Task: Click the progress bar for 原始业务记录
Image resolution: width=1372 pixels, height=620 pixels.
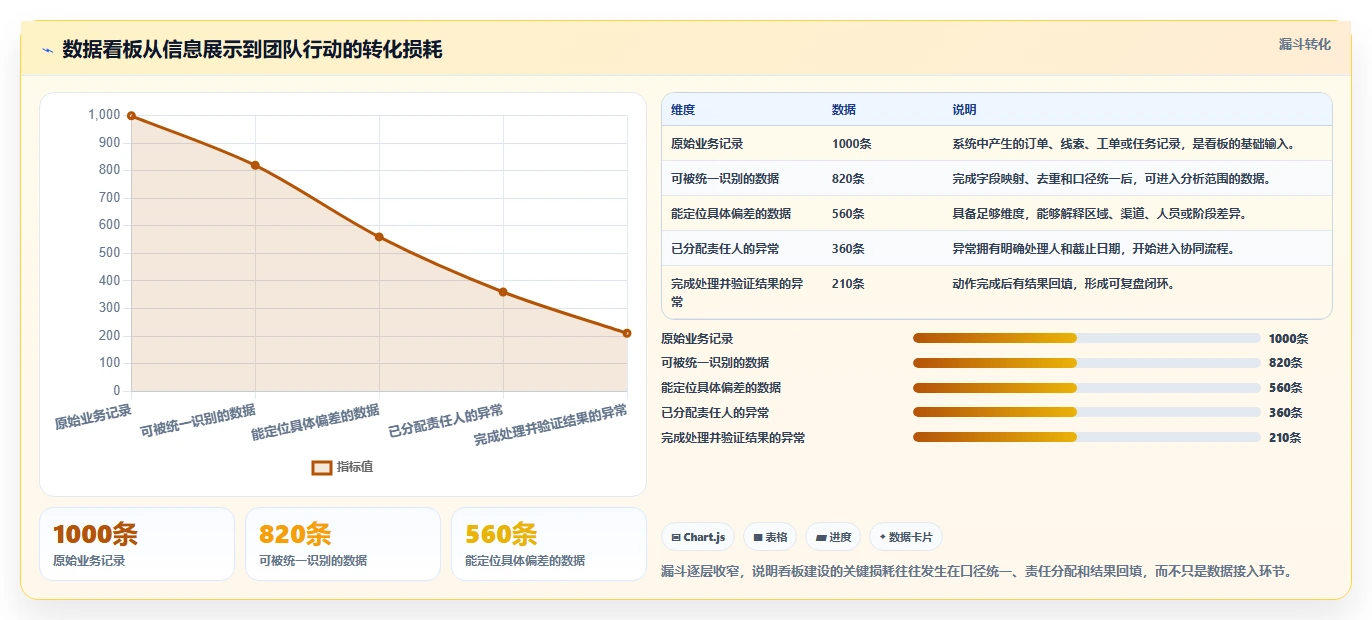Action: pos(1086,338)
